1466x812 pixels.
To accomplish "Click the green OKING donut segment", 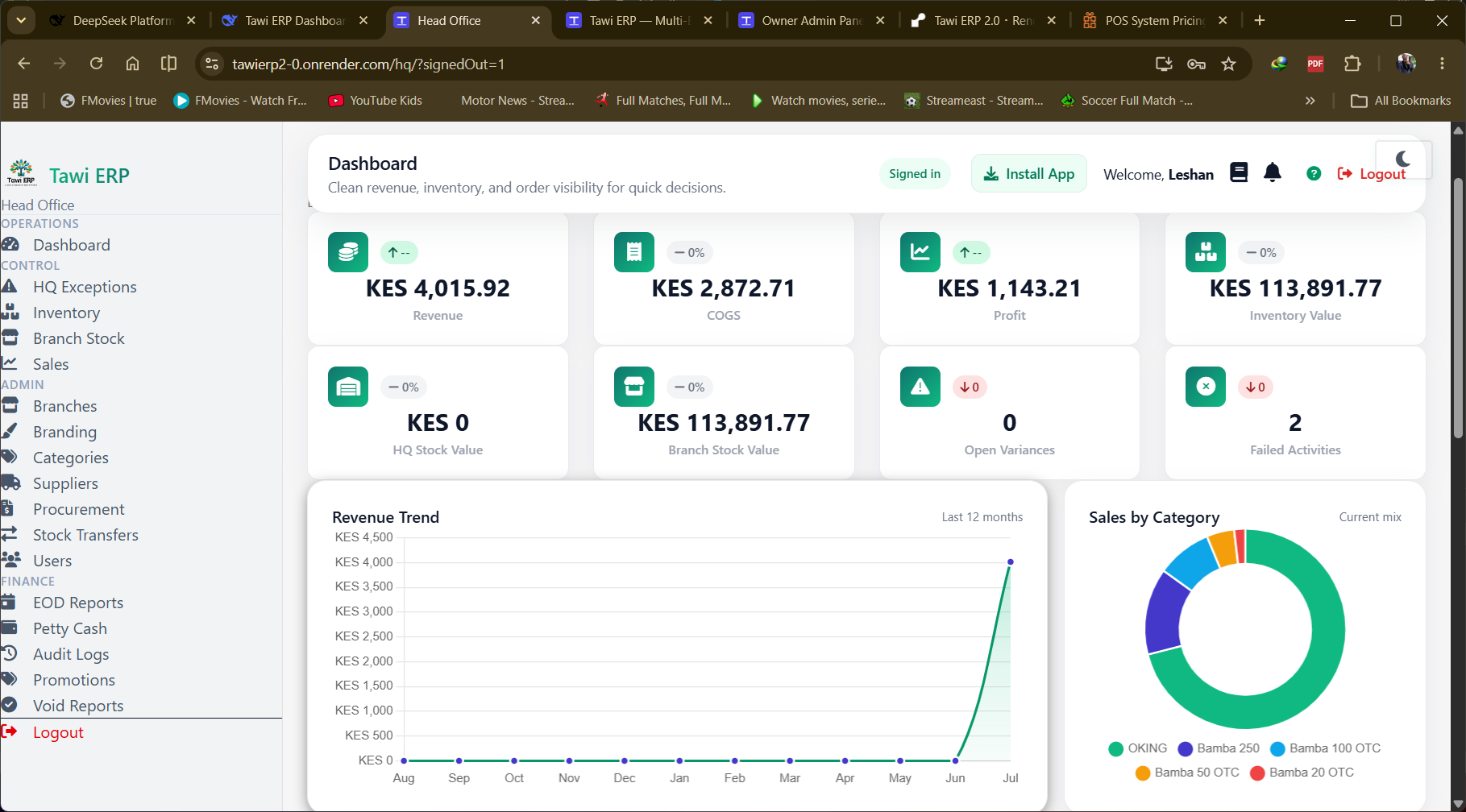I will [x=1314, y=677].
